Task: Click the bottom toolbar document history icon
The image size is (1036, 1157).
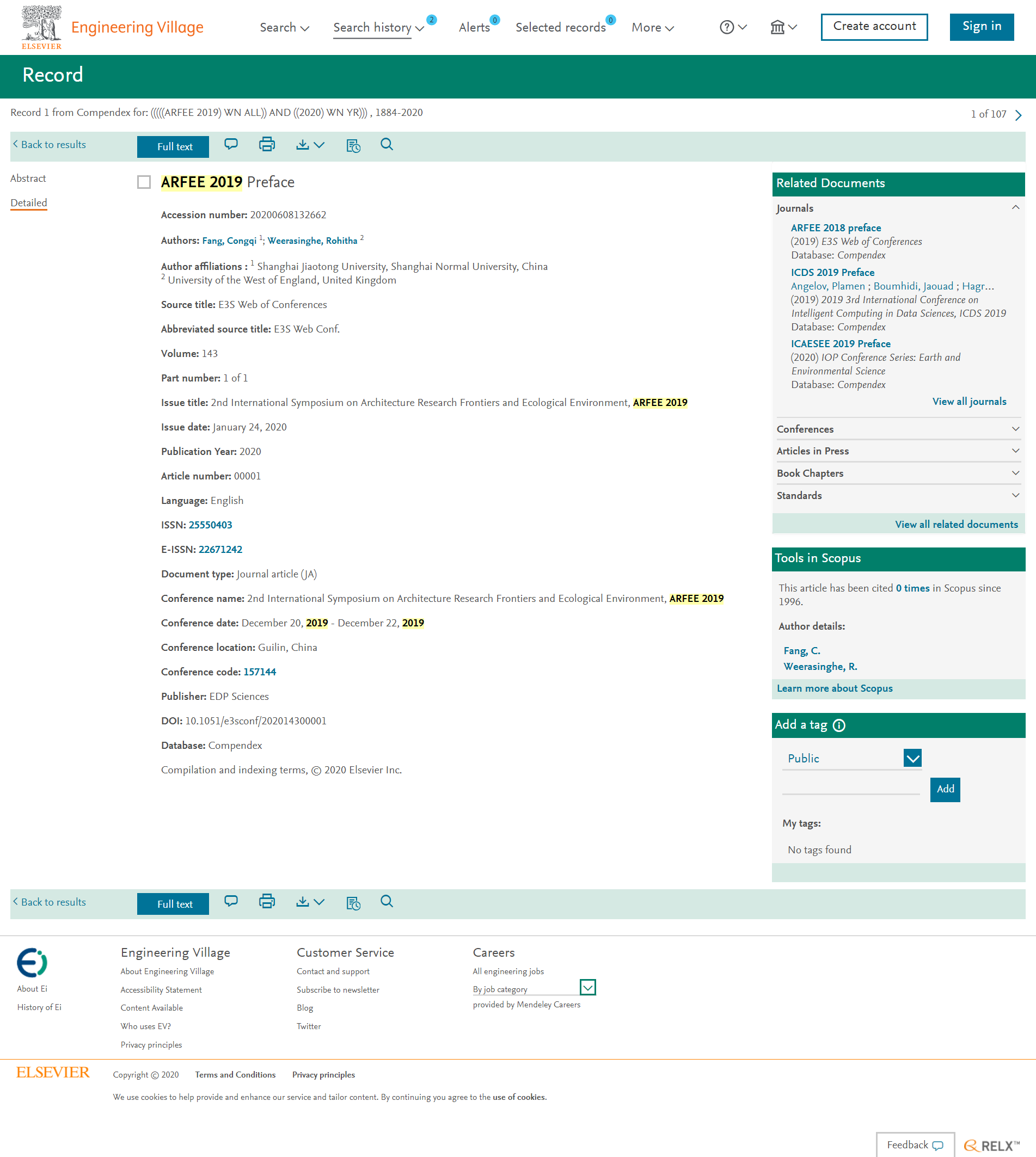Action: pyautogui.click(x=353, y=903)
